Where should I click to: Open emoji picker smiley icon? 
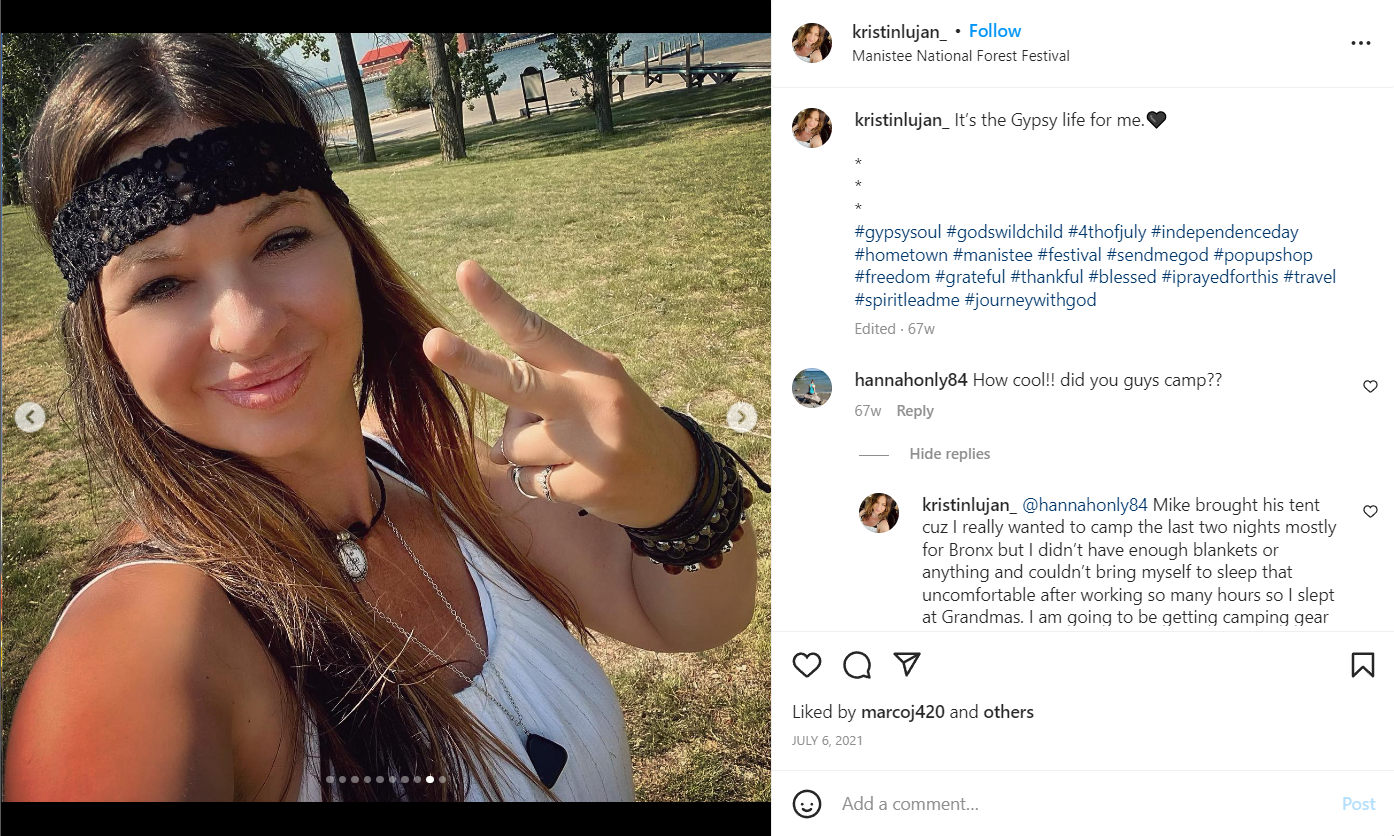click(x=807, y=804)
